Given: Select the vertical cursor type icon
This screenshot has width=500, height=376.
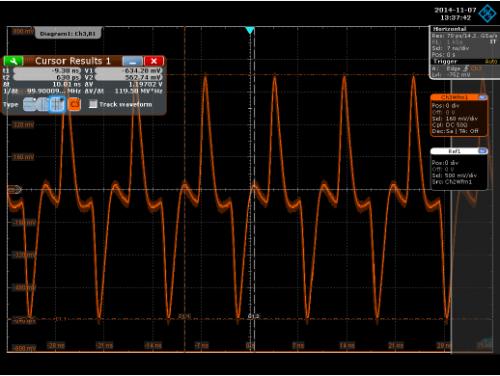Looking at the screenshot, I should click(43, 104).
